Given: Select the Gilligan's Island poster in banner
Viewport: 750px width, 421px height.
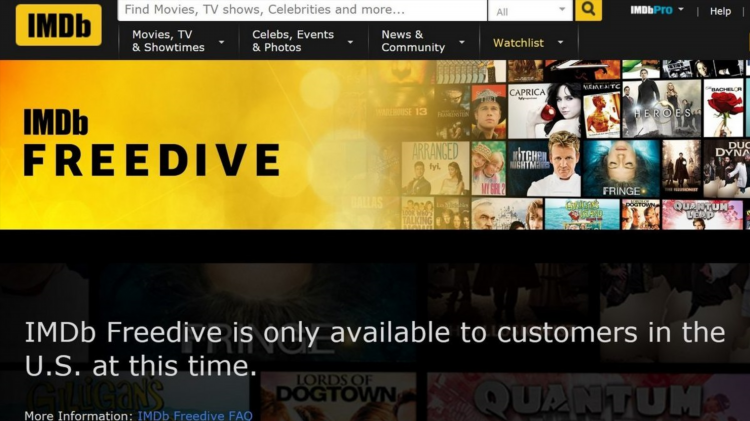Looking at the screenshot, I should point(582,214).
